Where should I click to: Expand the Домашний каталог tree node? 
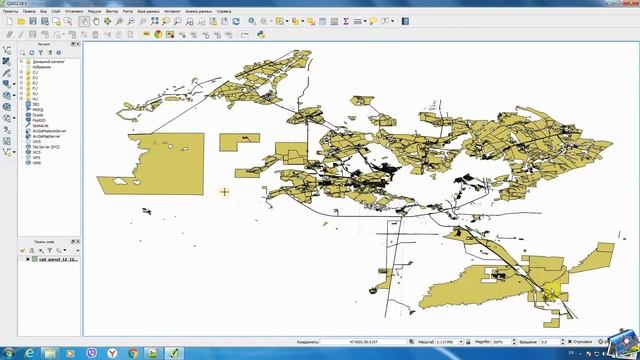(x=22, y=62)
